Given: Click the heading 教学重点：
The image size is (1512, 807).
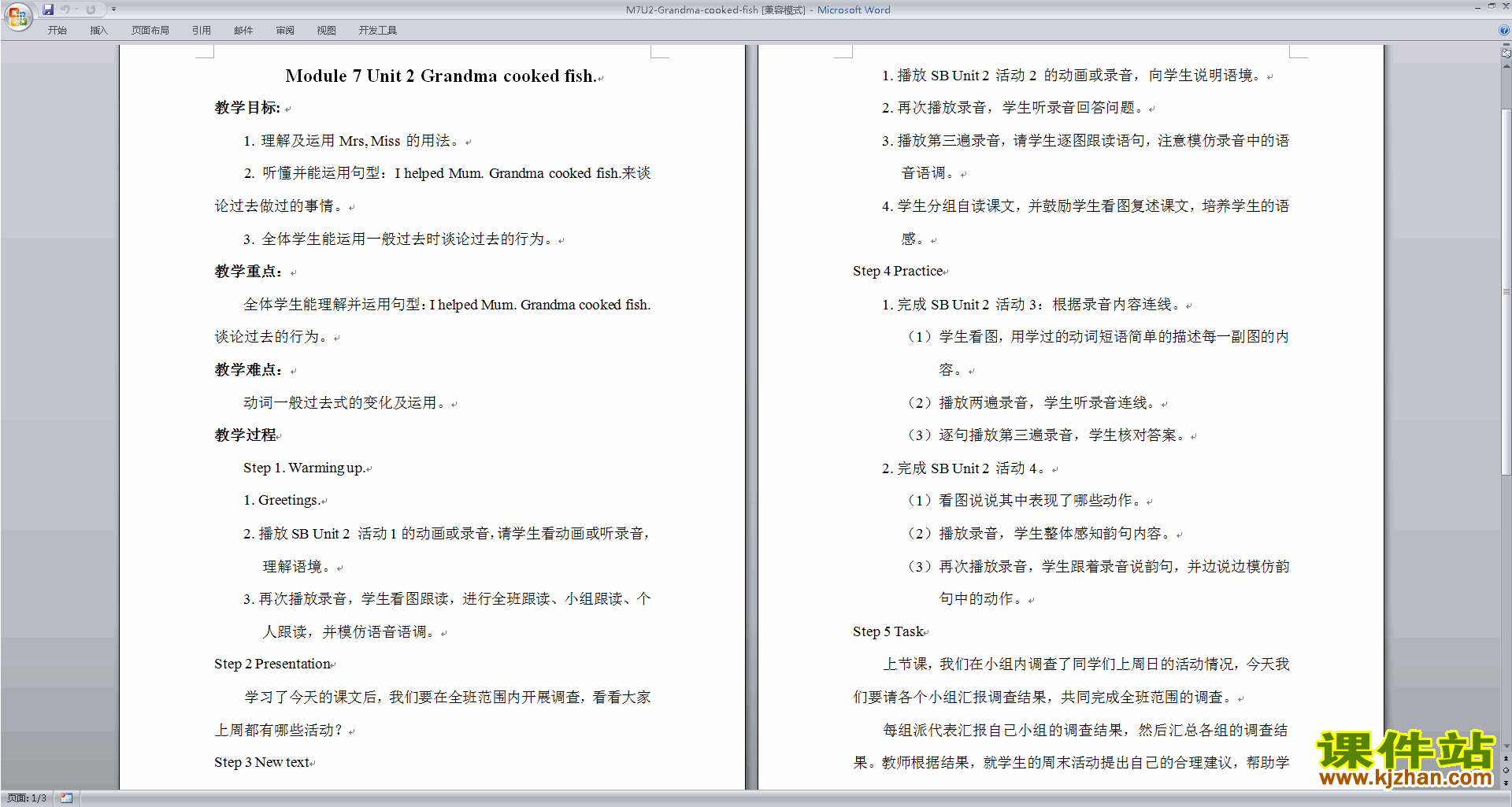Looking at the screenshot, I should [x=250, y=272].
